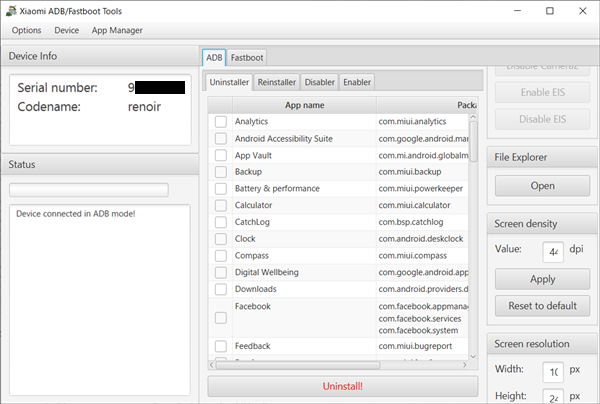Click the app list vertical scrollbar thumb
Image resolution: width=600 pixels, height=404 pixels.
coord(473,142)
